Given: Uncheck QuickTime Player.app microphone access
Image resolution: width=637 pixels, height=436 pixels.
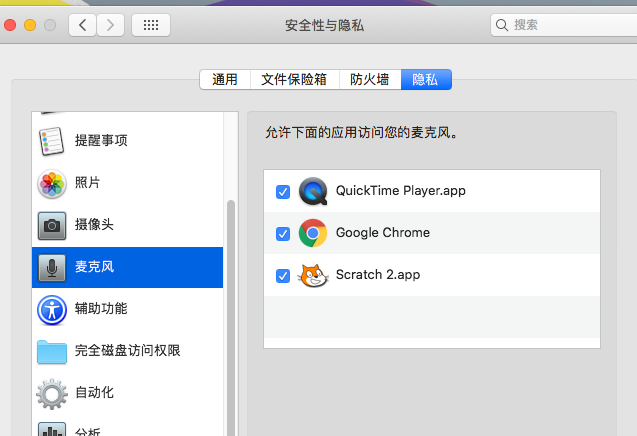Looking at the screenshot, I should [283, 192].
